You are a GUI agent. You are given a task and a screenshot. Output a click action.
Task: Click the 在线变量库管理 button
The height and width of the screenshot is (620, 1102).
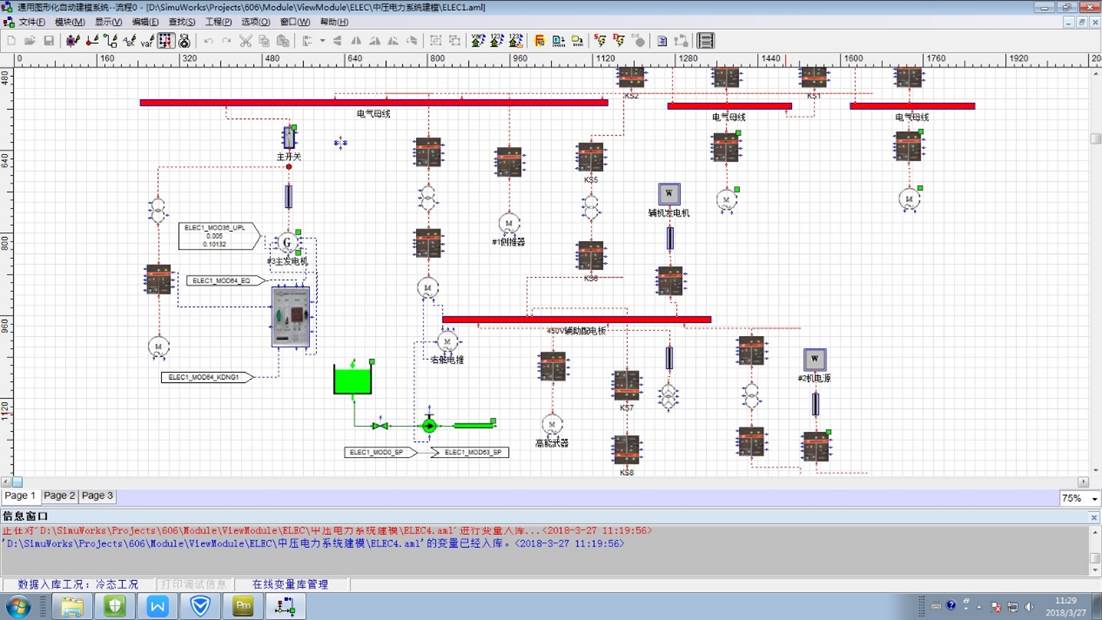pyautogui.click(x=289, y=584)
